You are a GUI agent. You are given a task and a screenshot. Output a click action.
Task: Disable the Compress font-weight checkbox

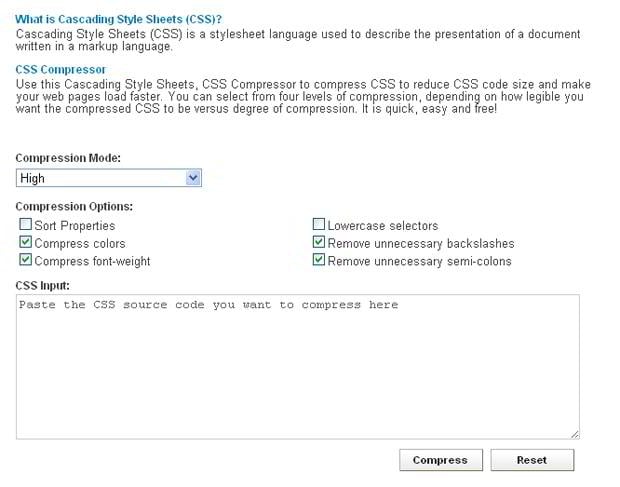click(x=26, y=261)
